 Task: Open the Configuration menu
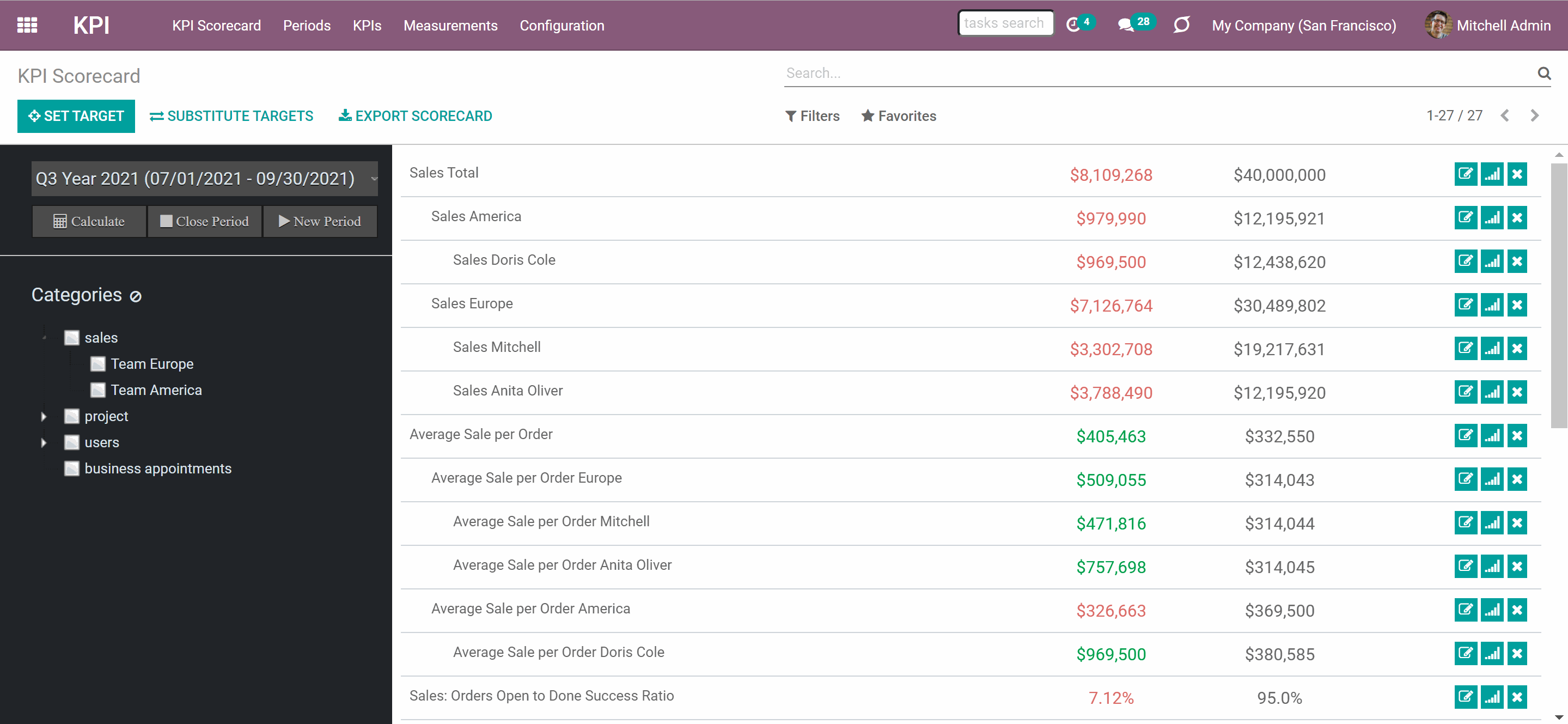pos(562,25)
